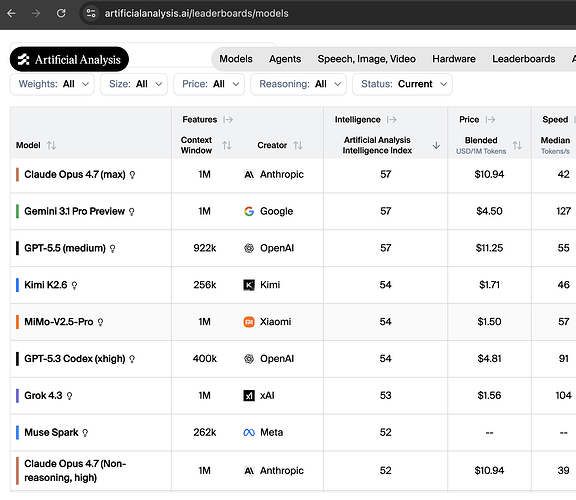Reload the page with the refresh icon
The image size is (576, 500).
[x=61, y=14]
